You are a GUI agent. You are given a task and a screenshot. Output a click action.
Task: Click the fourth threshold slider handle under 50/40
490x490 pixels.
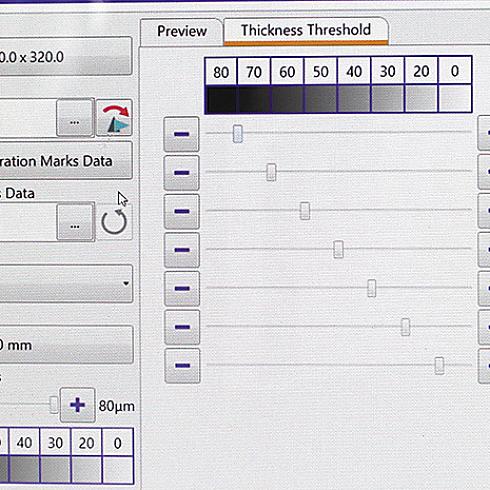(338, 249)
